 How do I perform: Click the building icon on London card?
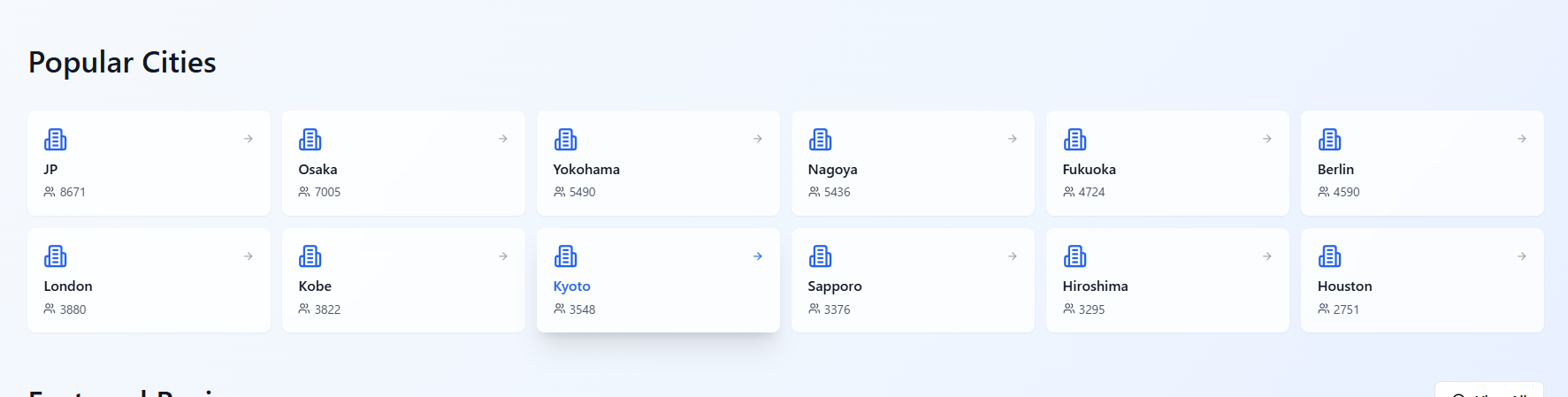tap(55, 256)
